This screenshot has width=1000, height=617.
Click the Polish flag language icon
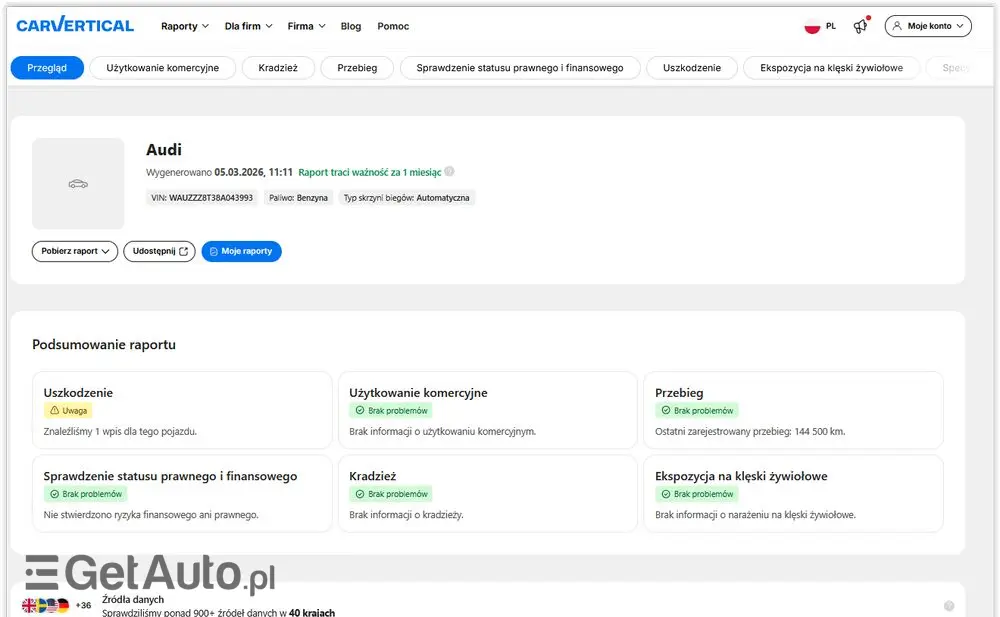coord(812,26)
